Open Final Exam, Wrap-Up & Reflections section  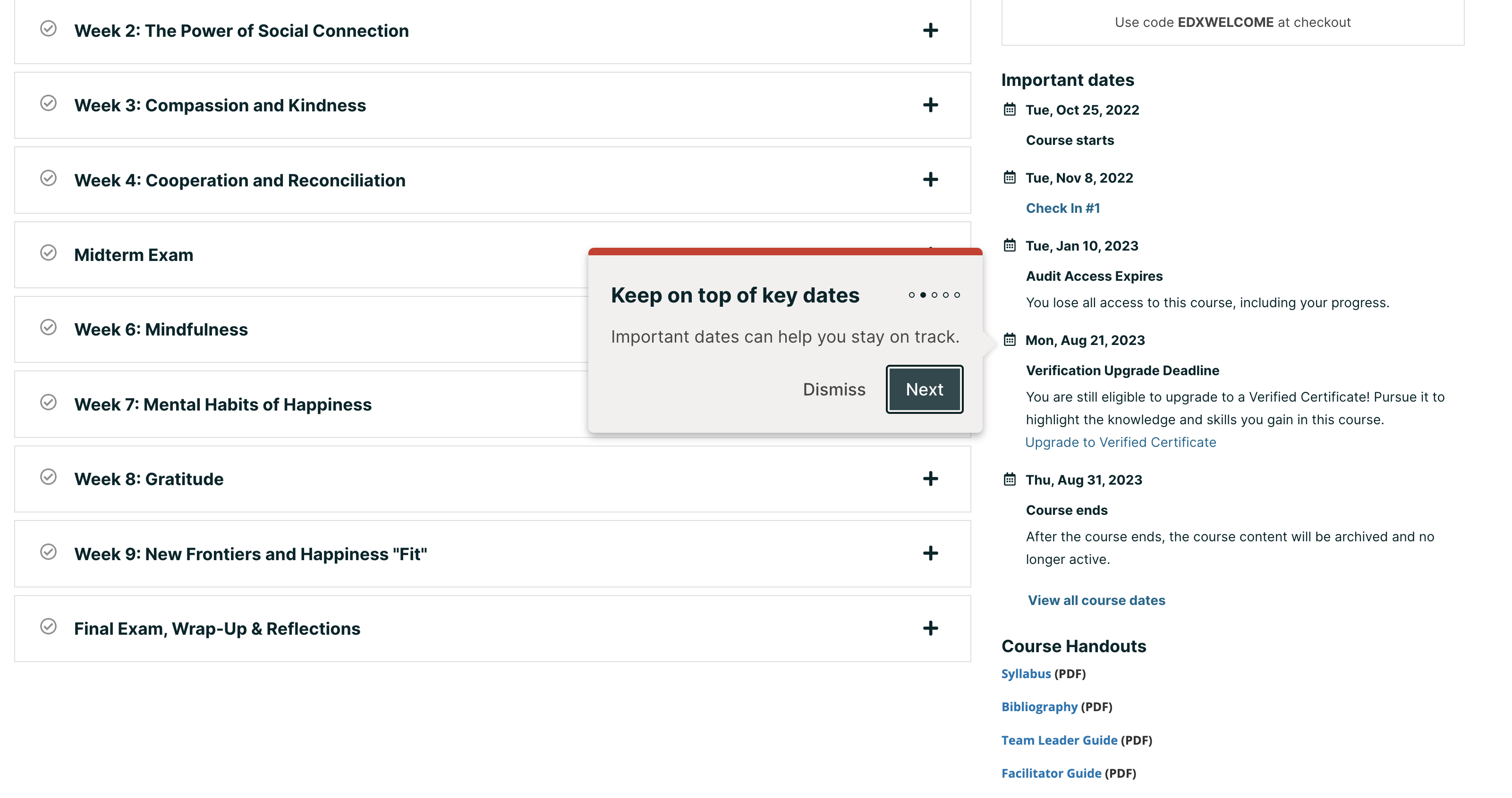pyautogui.click(x=217, y=629)
